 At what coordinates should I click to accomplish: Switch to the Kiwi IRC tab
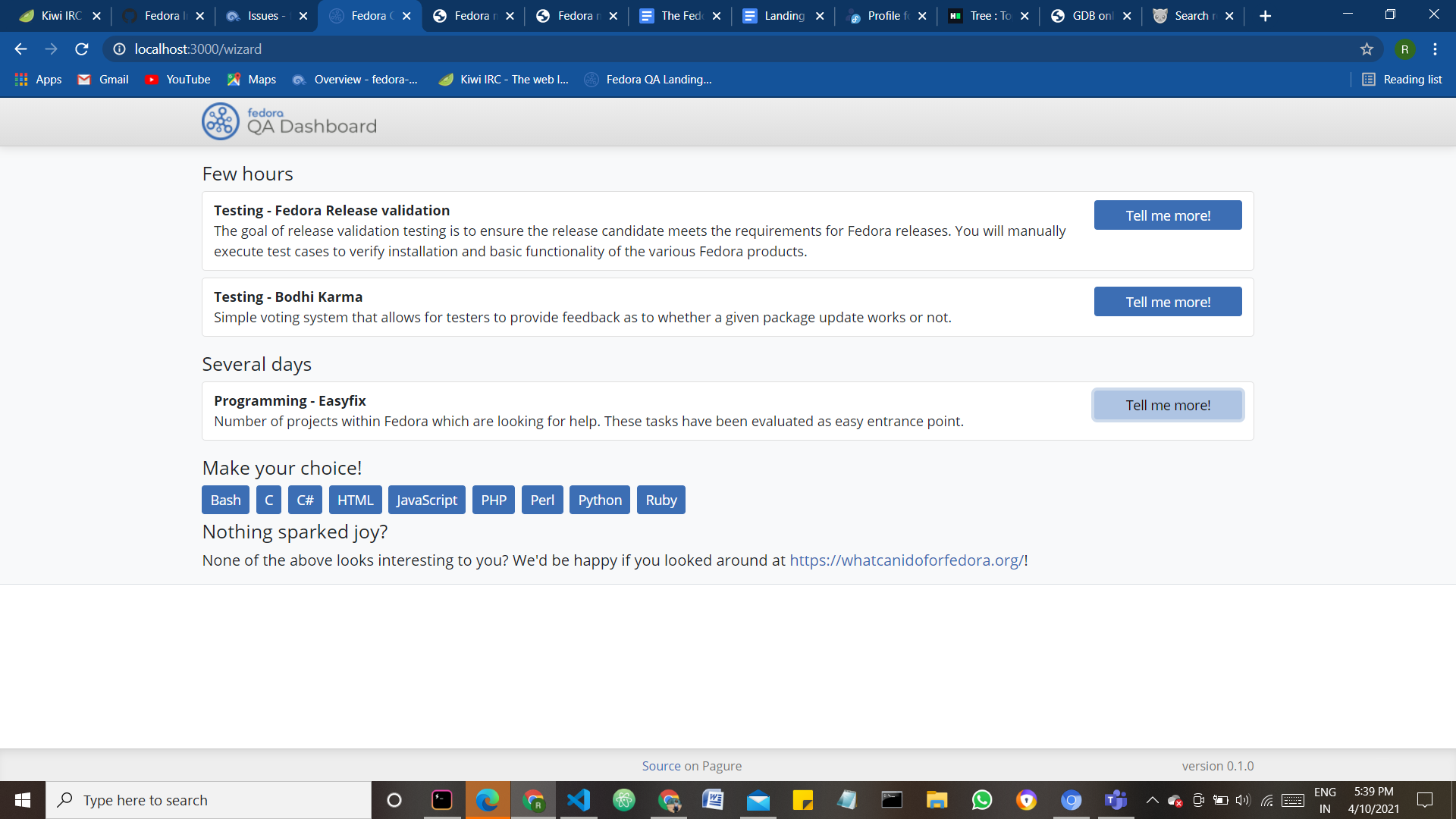click(59, 16)
